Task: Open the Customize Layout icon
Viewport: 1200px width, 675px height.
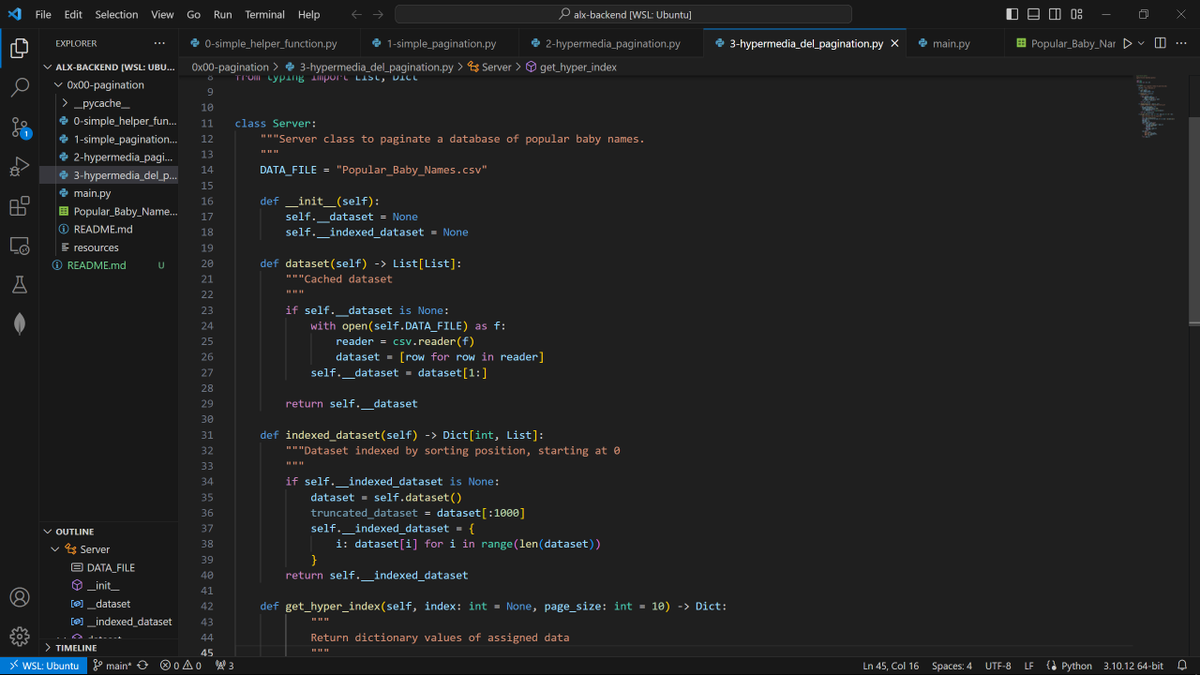Action: 1077,14
